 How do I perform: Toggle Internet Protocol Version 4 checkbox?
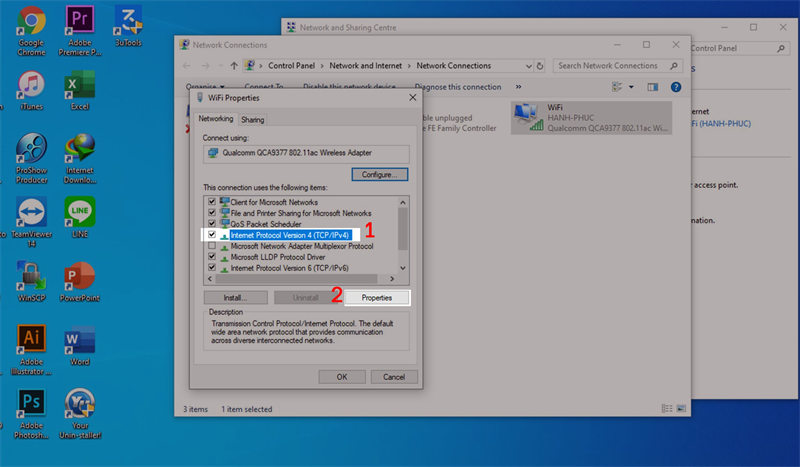point(212,235)
